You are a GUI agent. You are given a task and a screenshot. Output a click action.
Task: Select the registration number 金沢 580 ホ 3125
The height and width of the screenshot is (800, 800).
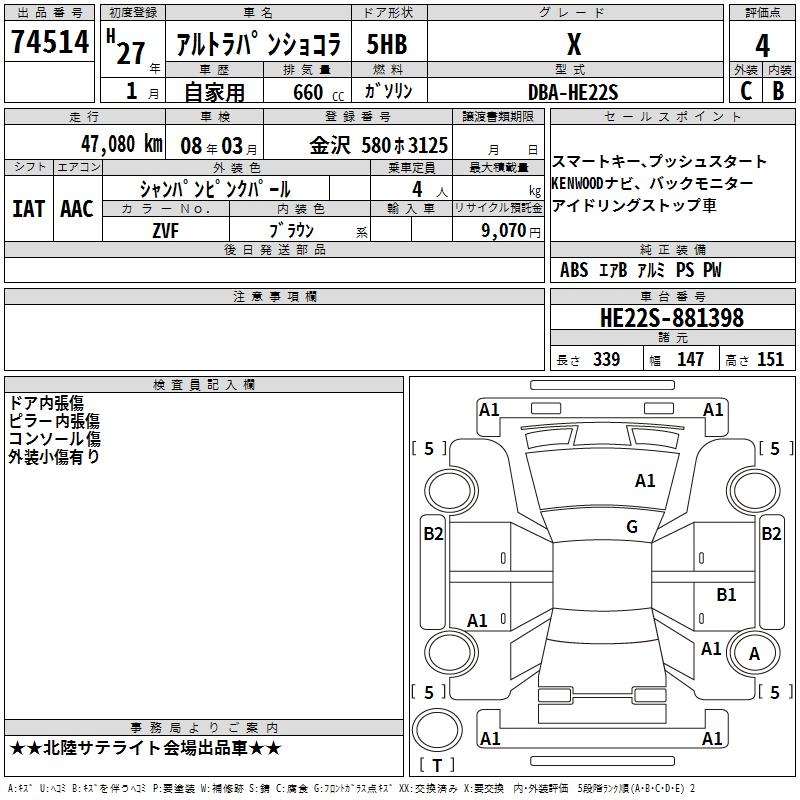coord(379,145)
